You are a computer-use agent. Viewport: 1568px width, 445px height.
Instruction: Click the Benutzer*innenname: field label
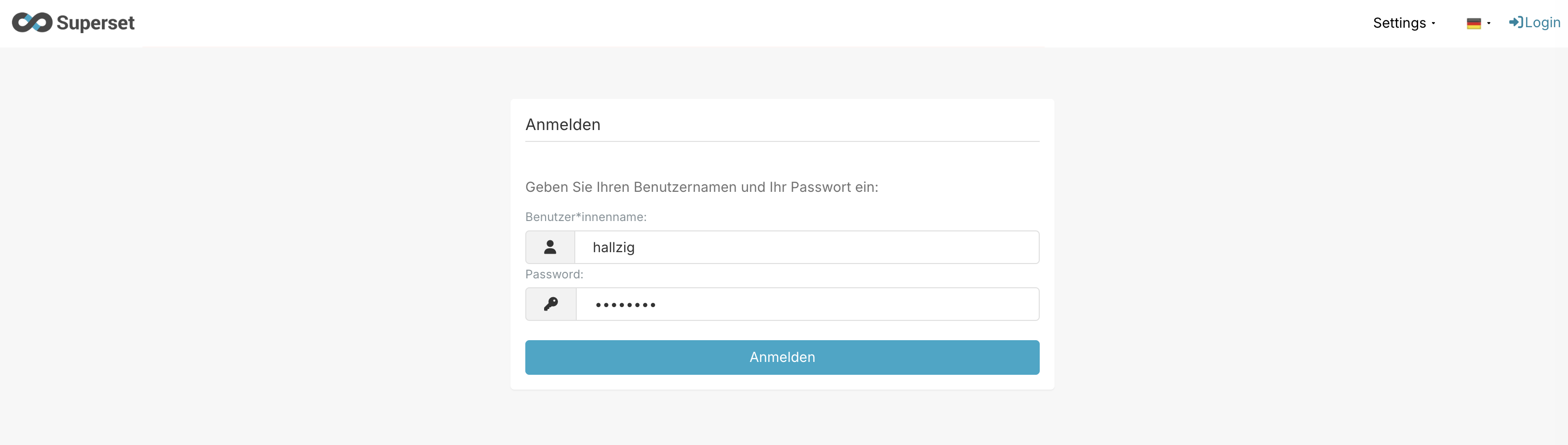[586, 217]
